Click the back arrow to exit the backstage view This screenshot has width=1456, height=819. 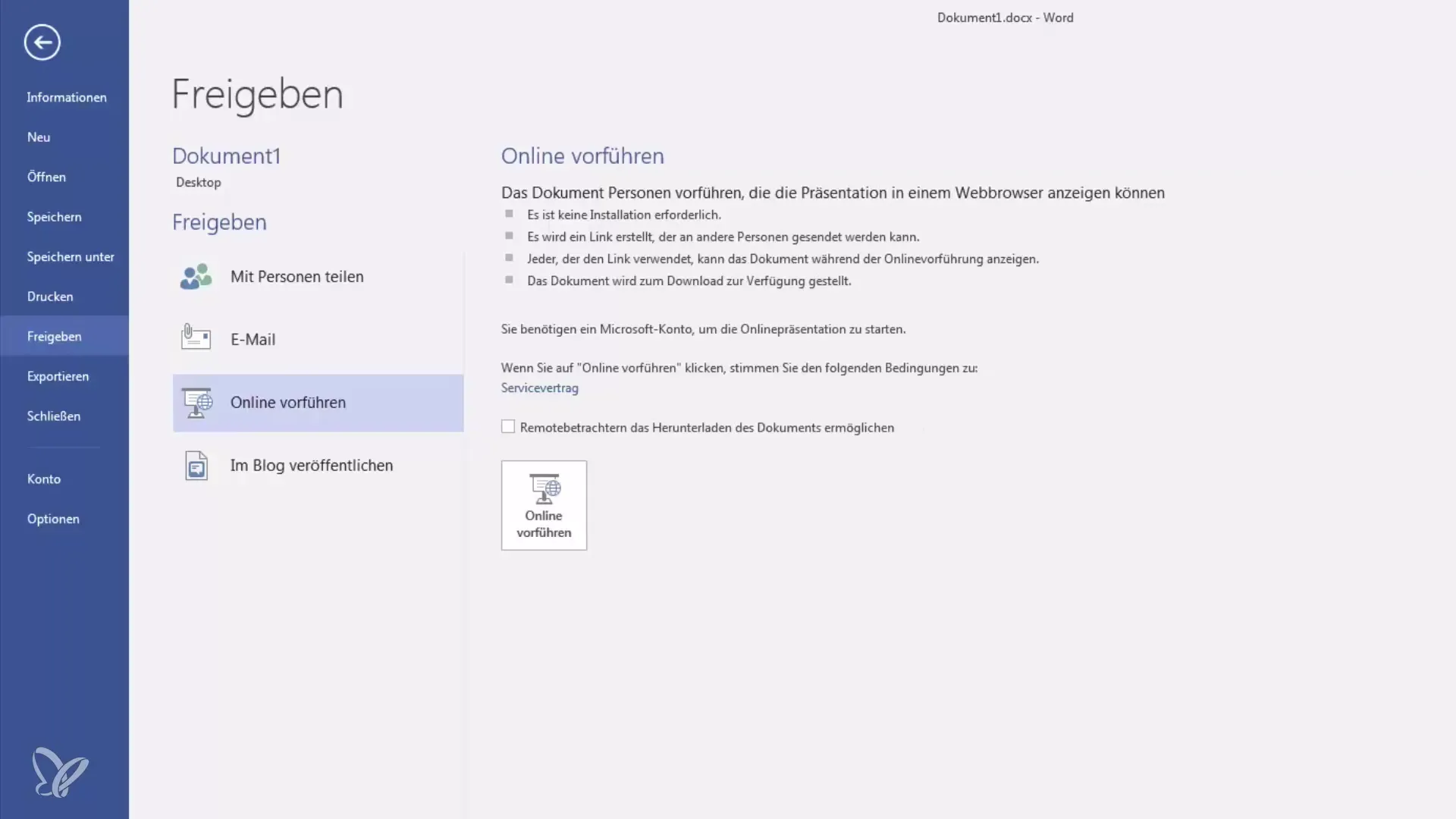click(x=42, y=42)
